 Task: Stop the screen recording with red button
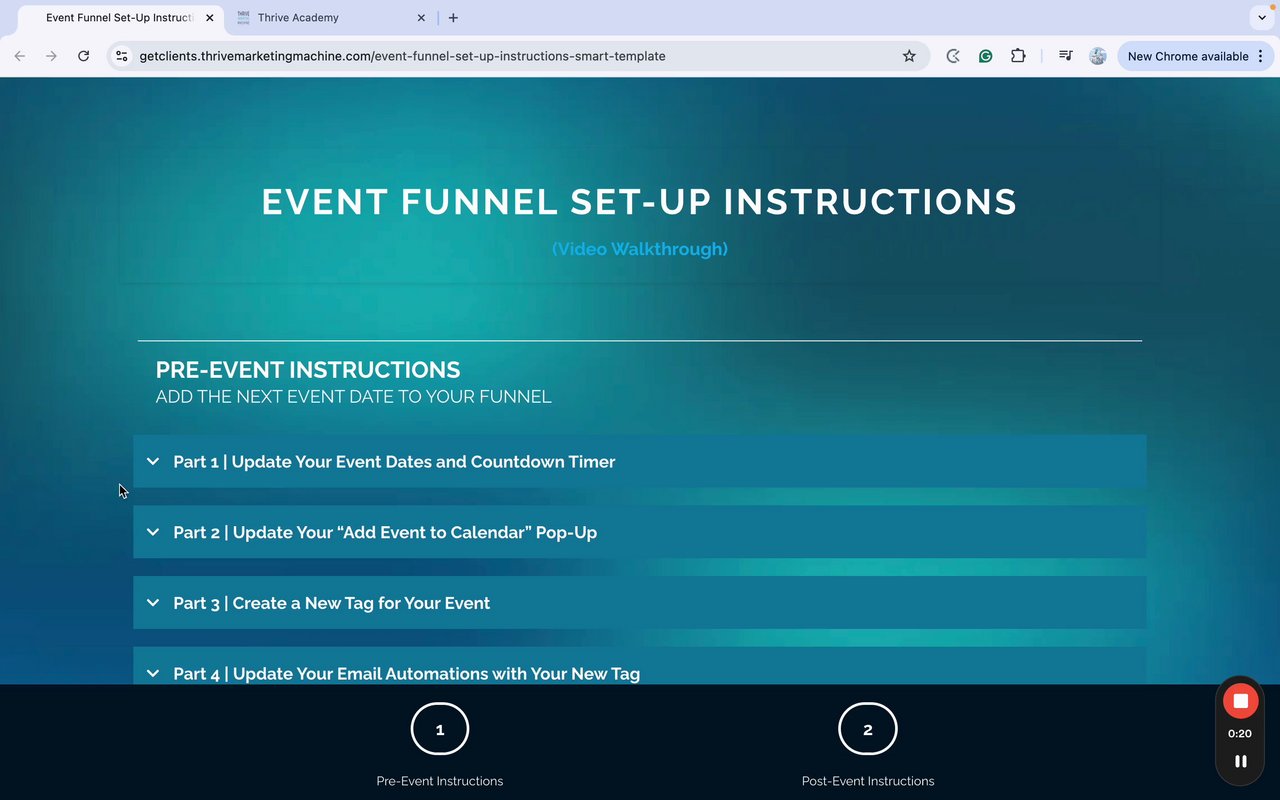pos(1240,701)
